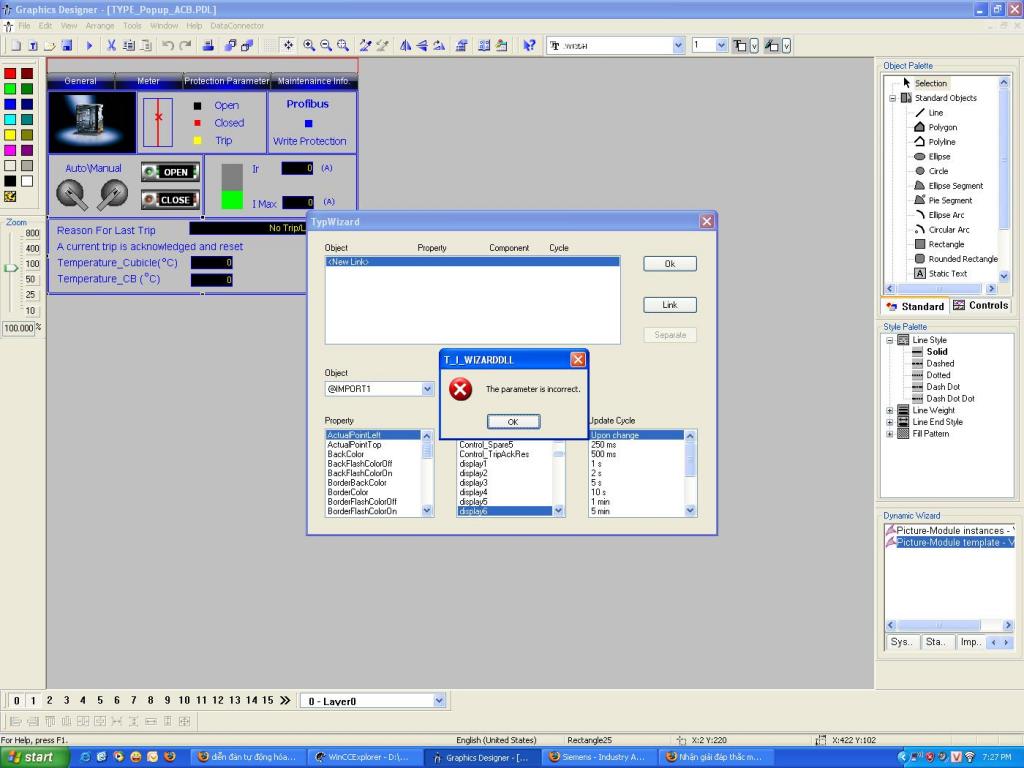Click the Cut scissors icon
Viewport: 1024px width, 768px height.
point(112,46)
